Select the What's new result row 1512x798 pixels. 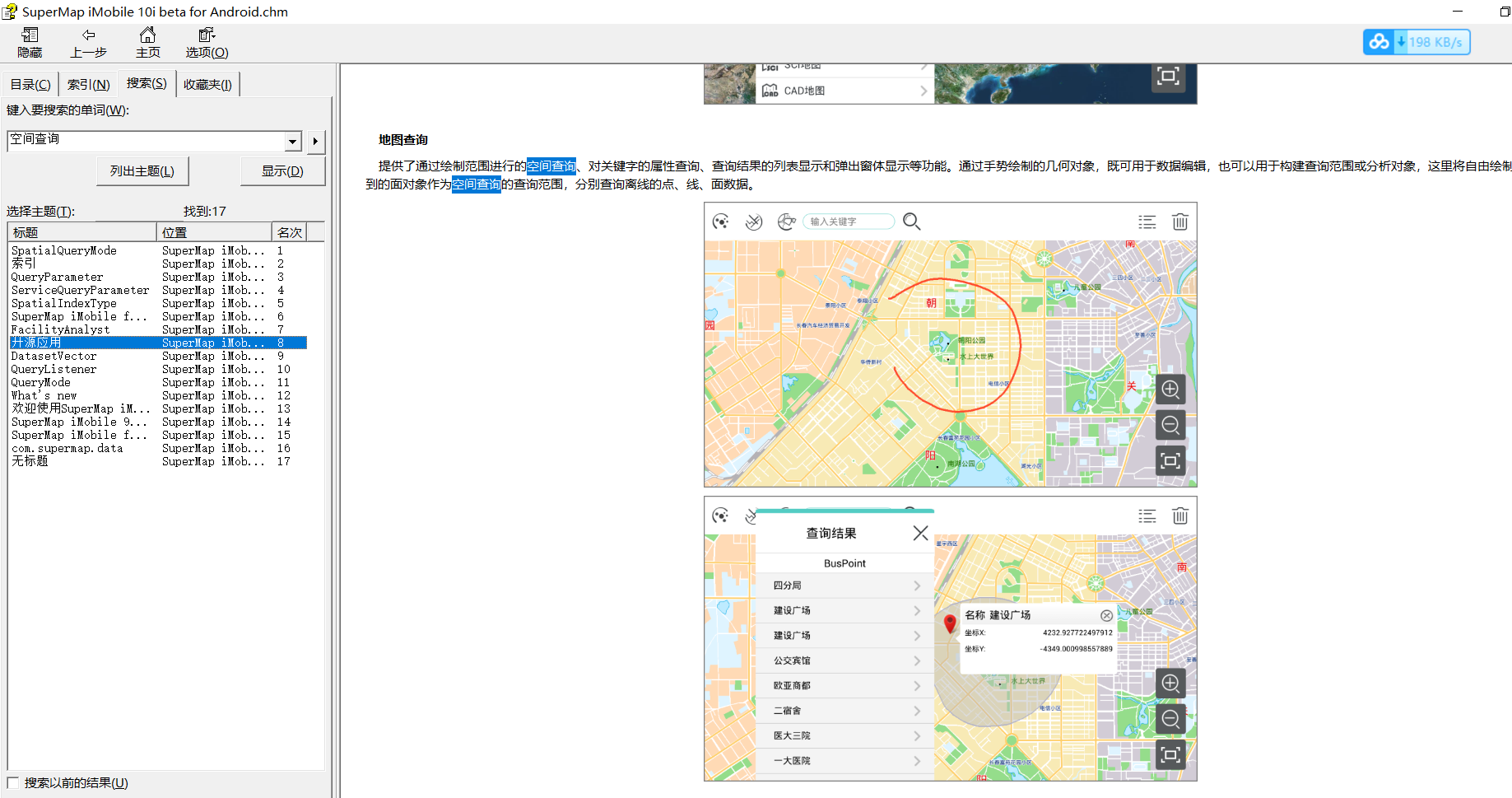point(158,395)
